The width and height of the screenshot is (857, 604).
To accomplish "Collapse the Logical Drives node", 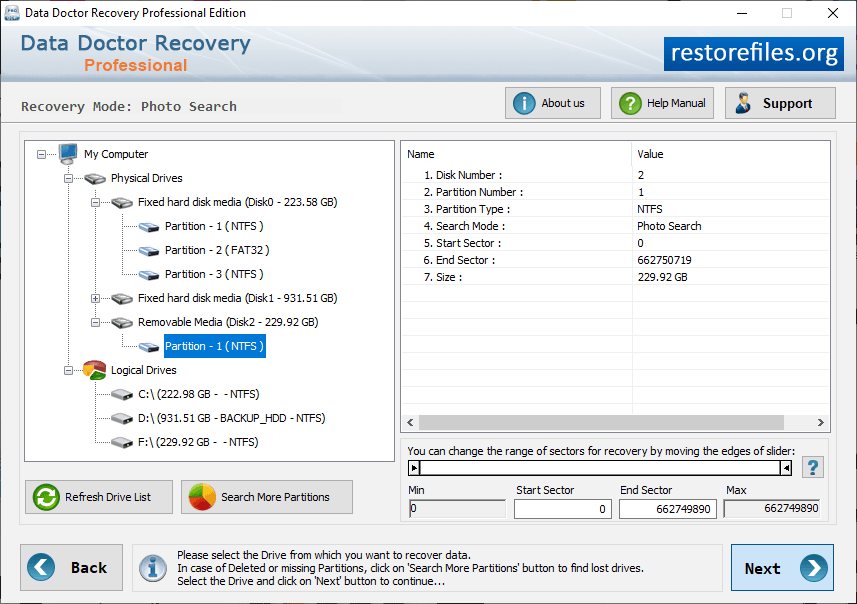I will [68, 371].
